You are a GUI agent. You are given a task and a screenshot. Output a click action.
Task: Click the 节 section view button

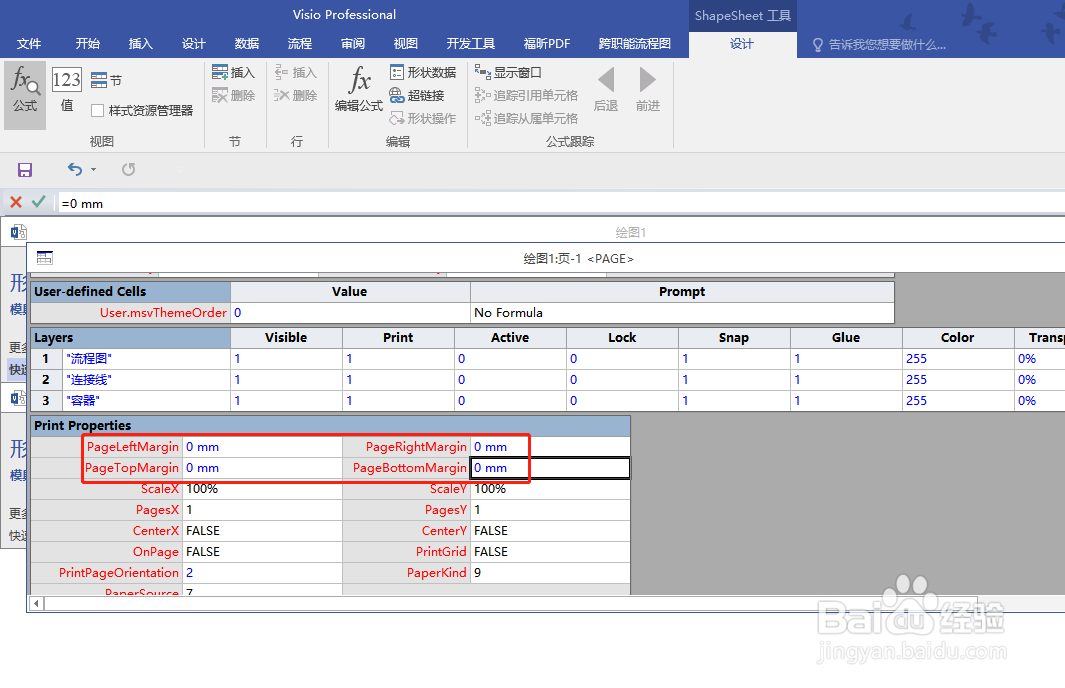pyautogui.click(x=107, y=80)
